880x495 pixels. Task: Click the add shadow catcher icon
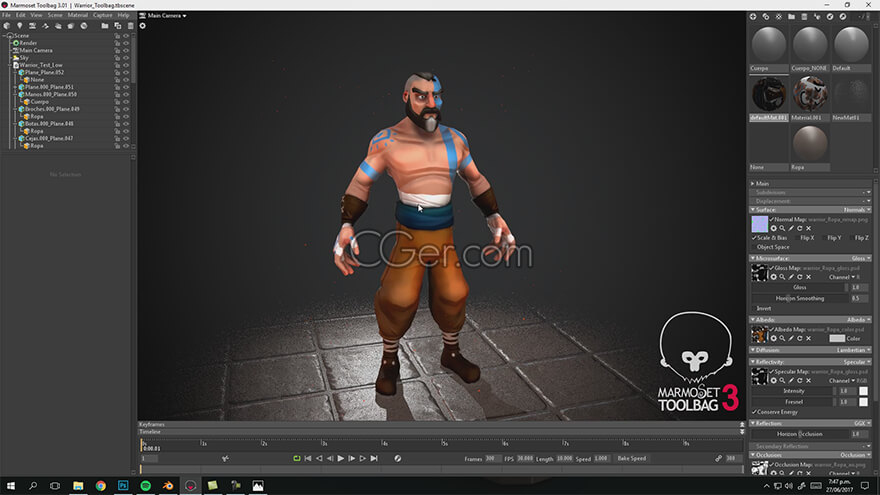pos(58,26)
